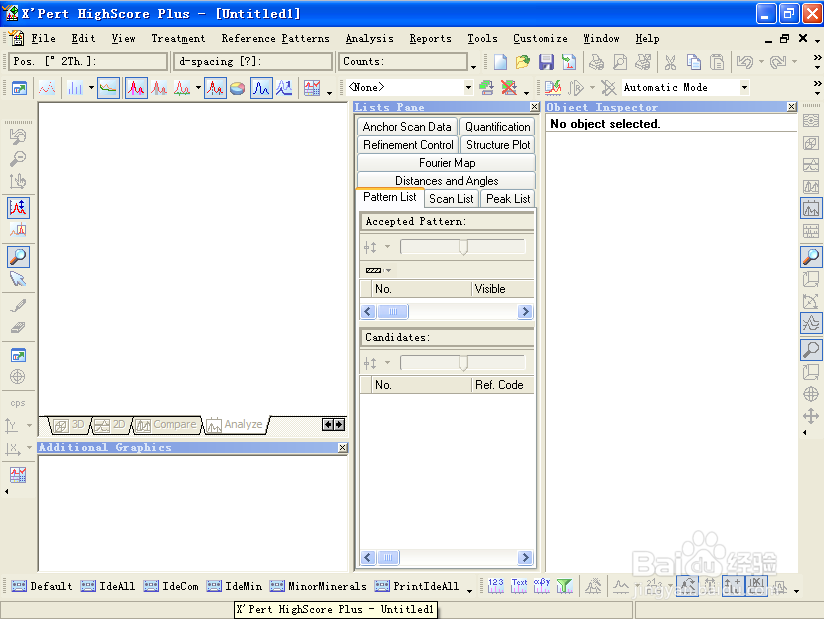Viewport: 824px width, 619px height.
Task: Switch to the Peak List tab
Action: coord(508,199)
